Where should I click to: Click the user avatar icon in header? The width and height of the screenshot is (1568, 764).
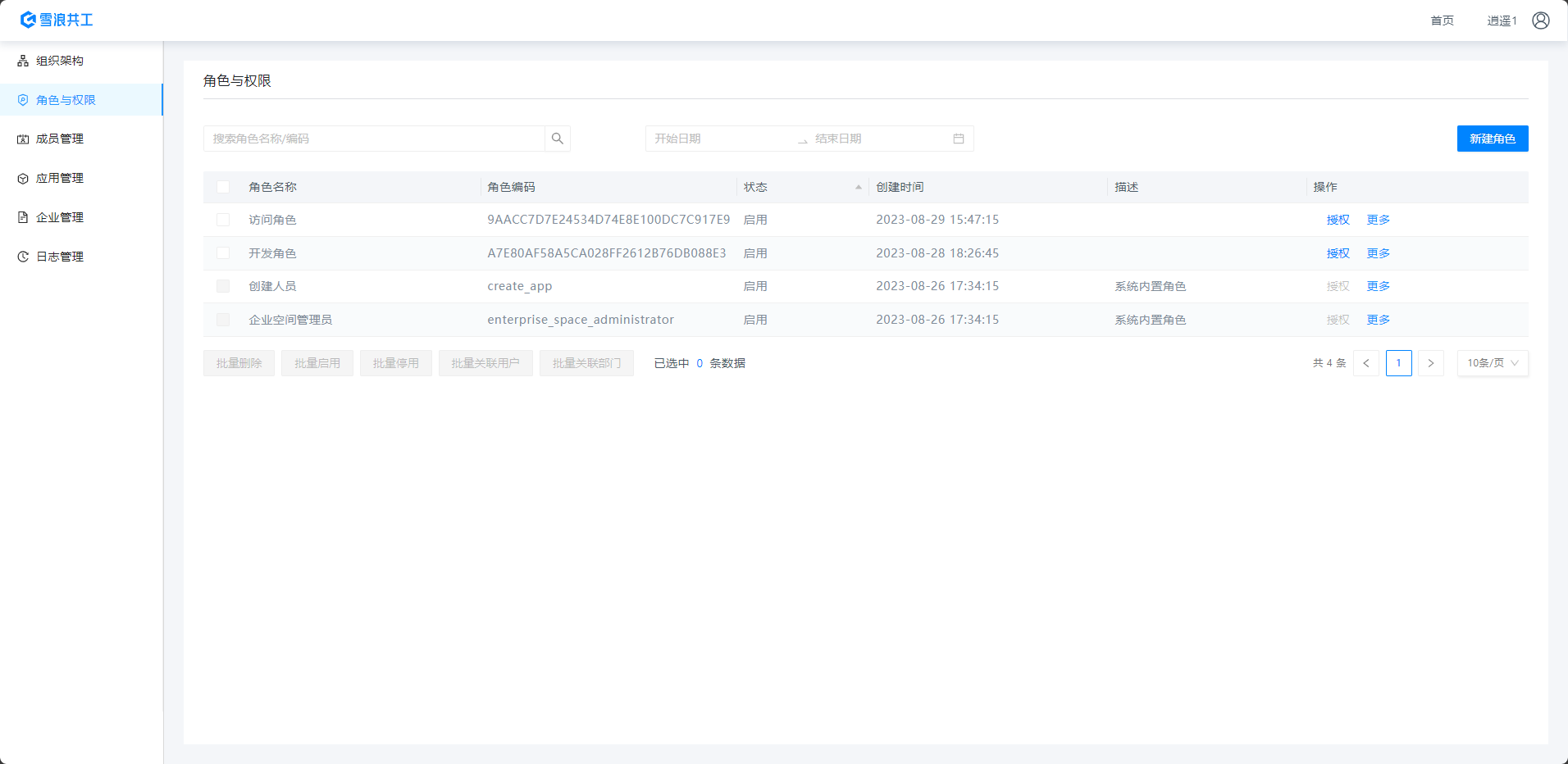1540,20
